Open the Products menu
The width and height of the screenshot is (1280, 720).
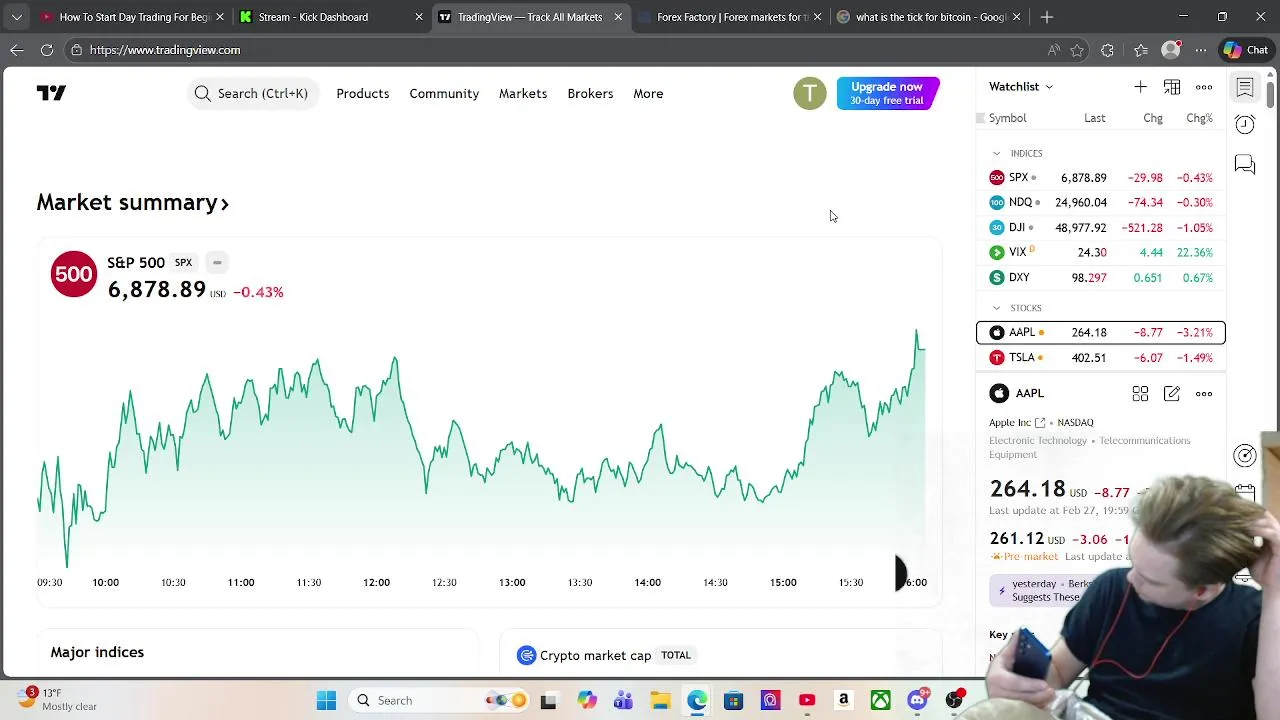(362, 93)
